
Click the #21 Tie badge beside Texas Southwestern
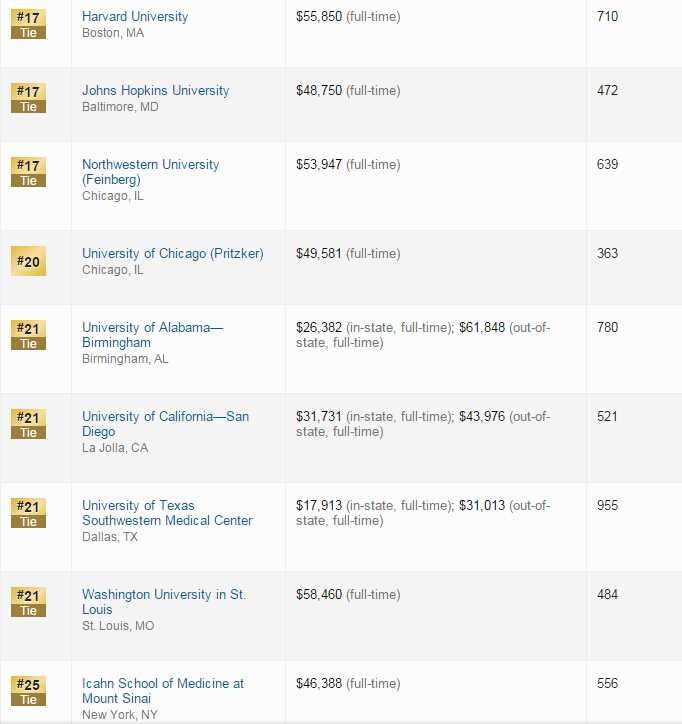pos(28,514)
